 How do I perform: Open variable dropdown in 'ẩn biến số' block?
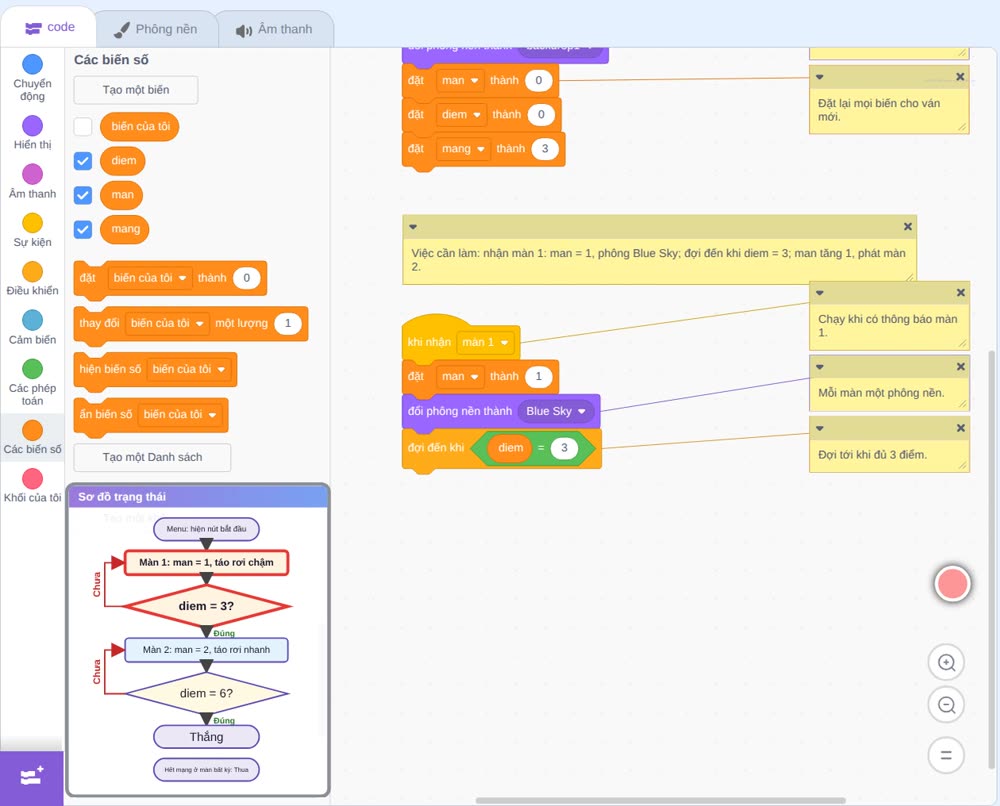pyautogui.click(x=180, y=414)
